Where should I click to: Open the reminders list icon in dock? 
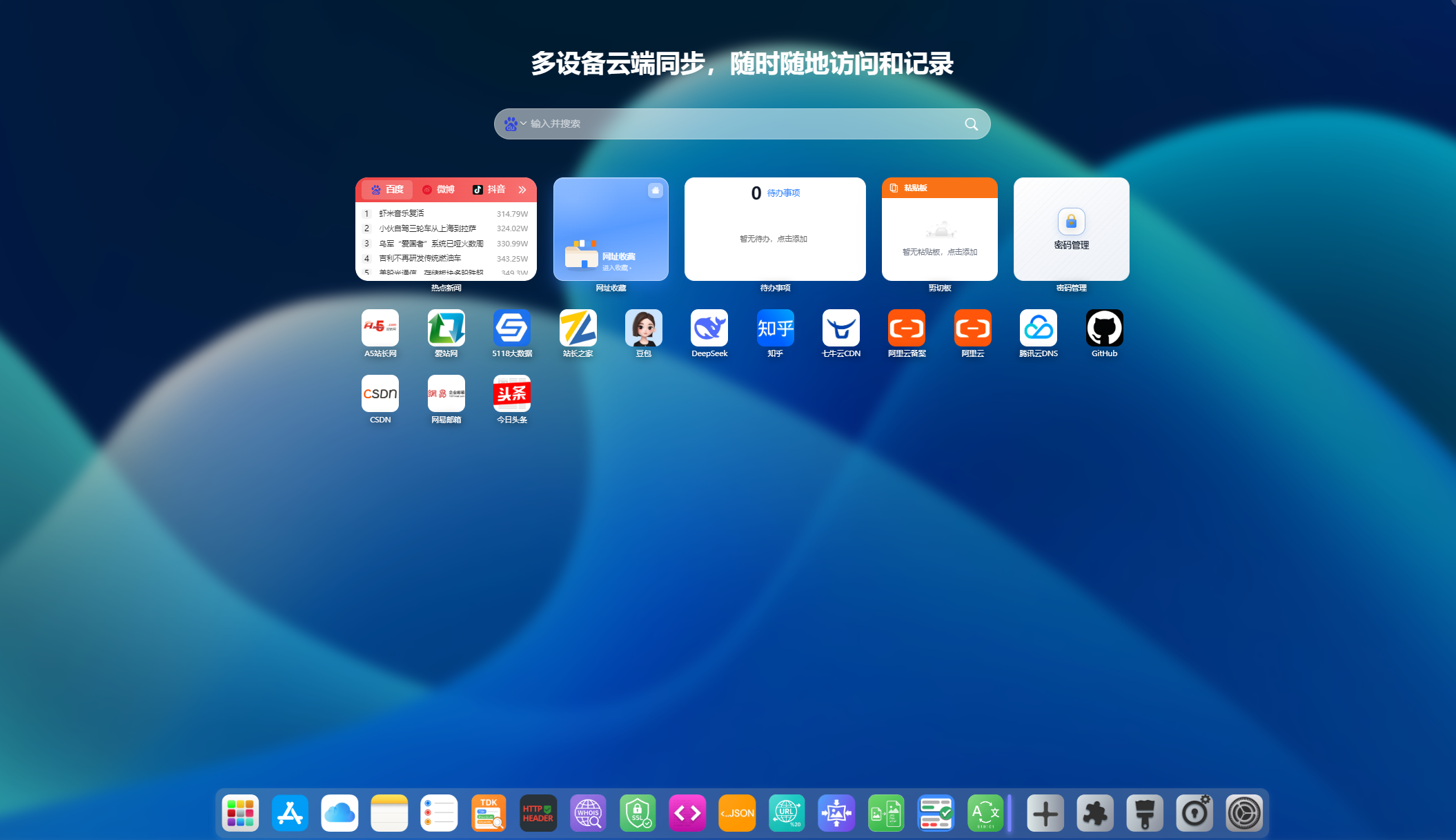click(x=440, y=813)
